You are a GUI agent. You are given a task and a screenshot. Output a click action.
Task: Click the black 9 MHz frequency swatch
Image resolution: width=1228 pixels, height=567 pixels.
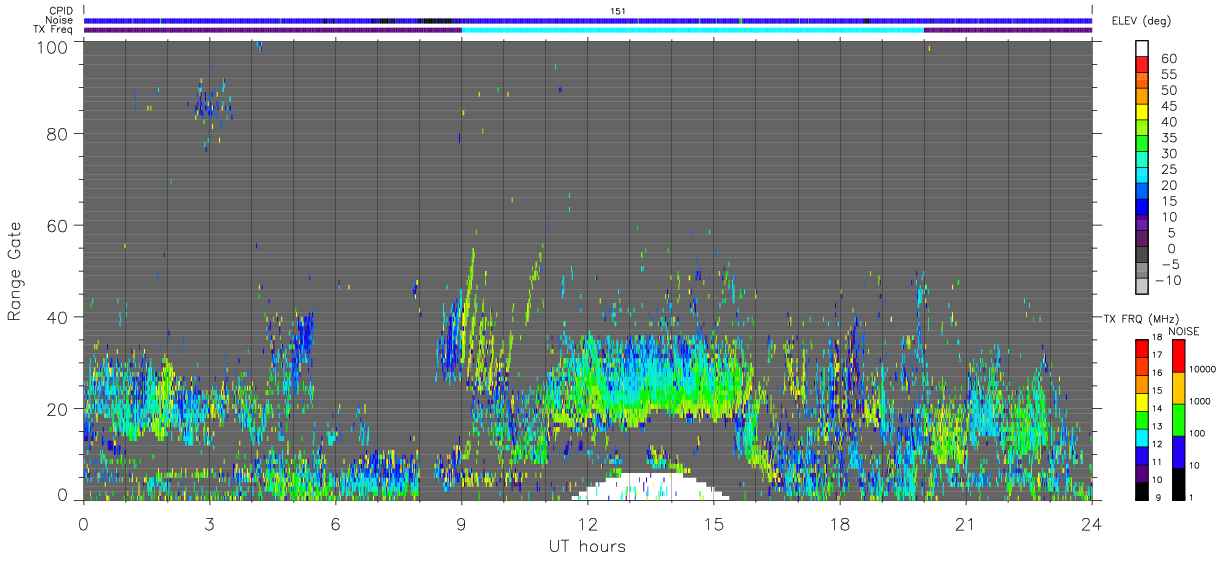(x=1142, y=491)
